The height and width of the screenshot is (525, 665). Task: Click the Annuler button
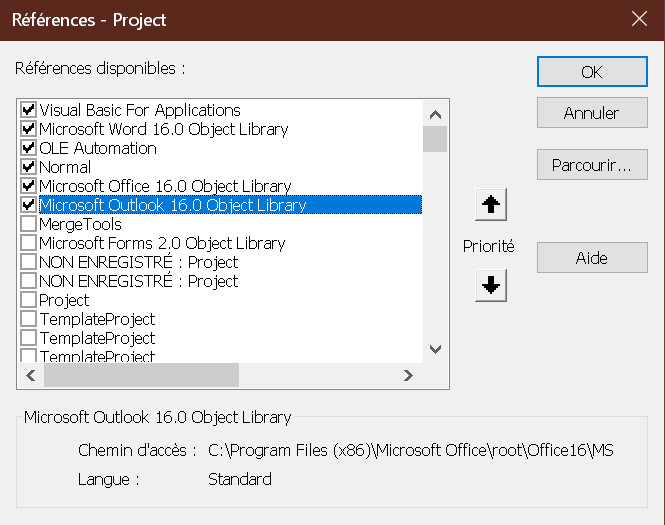(x=591, y=113)
